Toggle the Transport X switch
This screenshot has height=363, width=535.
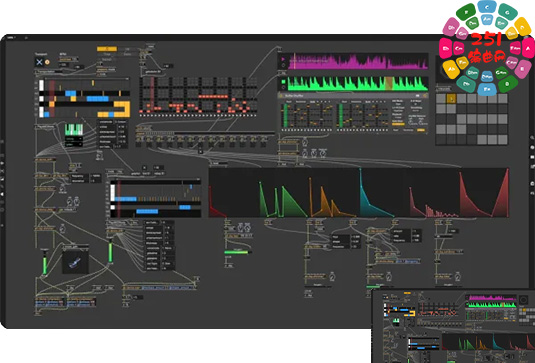click(39, 62)
